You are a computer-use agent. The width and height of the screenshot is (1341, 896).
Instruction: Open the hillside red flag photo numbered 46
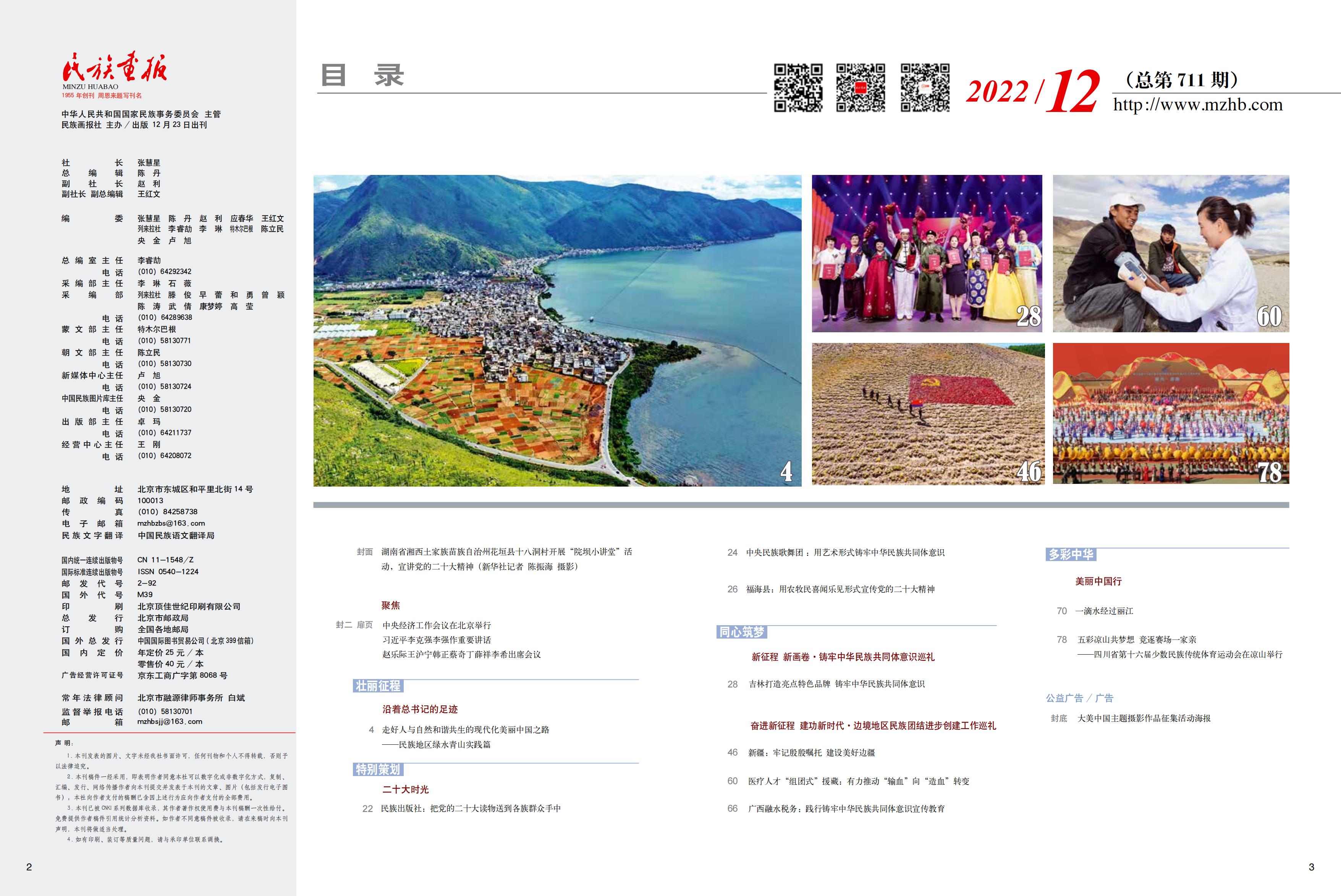tap(928, 414)
